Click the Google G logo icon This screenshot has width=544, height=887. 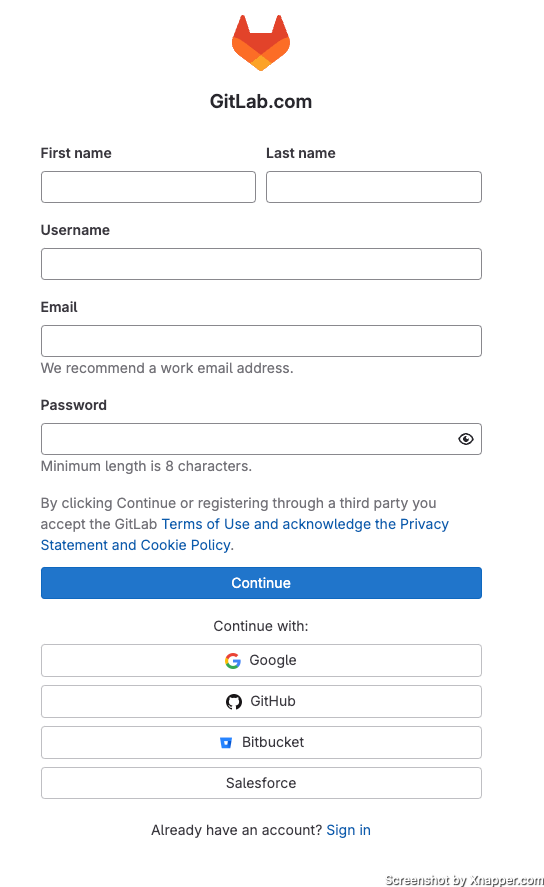[x=232, y=660]
